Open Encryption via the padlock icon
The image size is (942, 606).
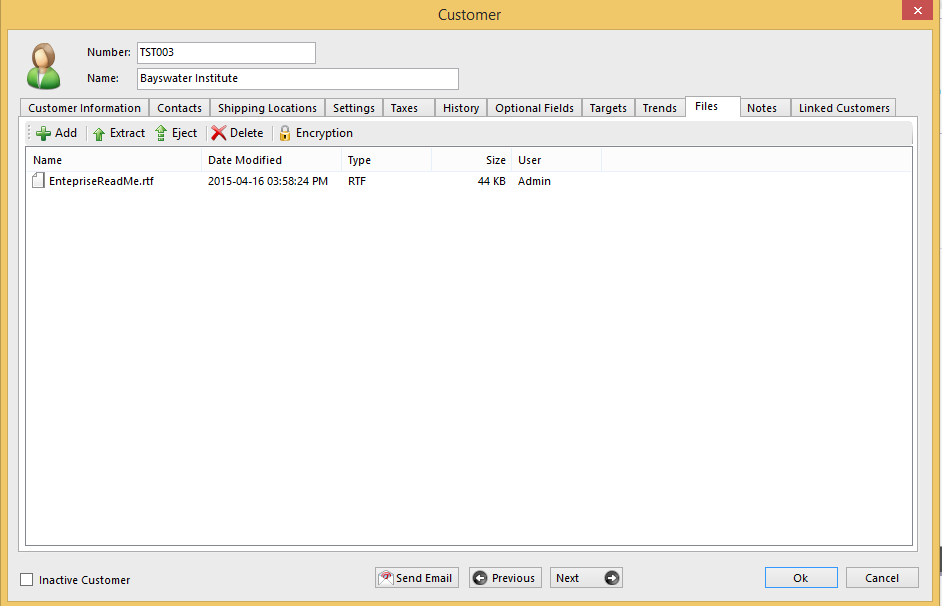285,133
